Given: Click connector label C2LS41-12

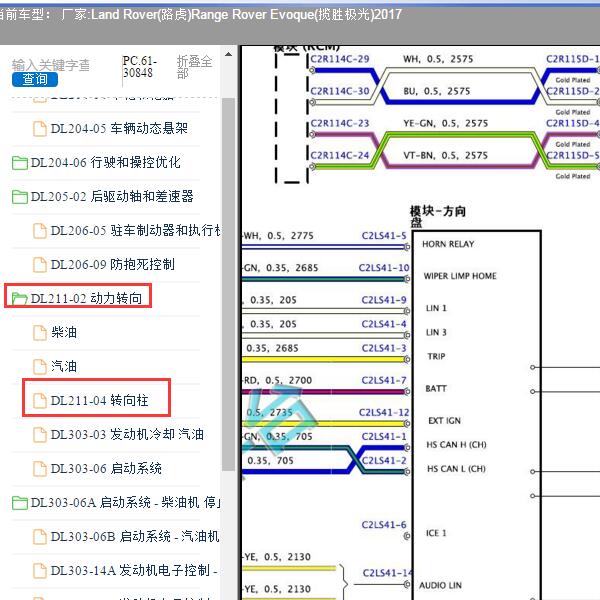Looking at the screenshot, I should point(384,412).
